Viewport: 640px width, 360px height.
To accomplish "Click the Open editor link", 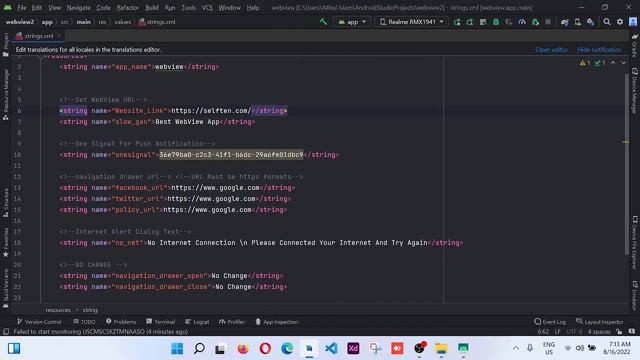I will click(551, 49).
